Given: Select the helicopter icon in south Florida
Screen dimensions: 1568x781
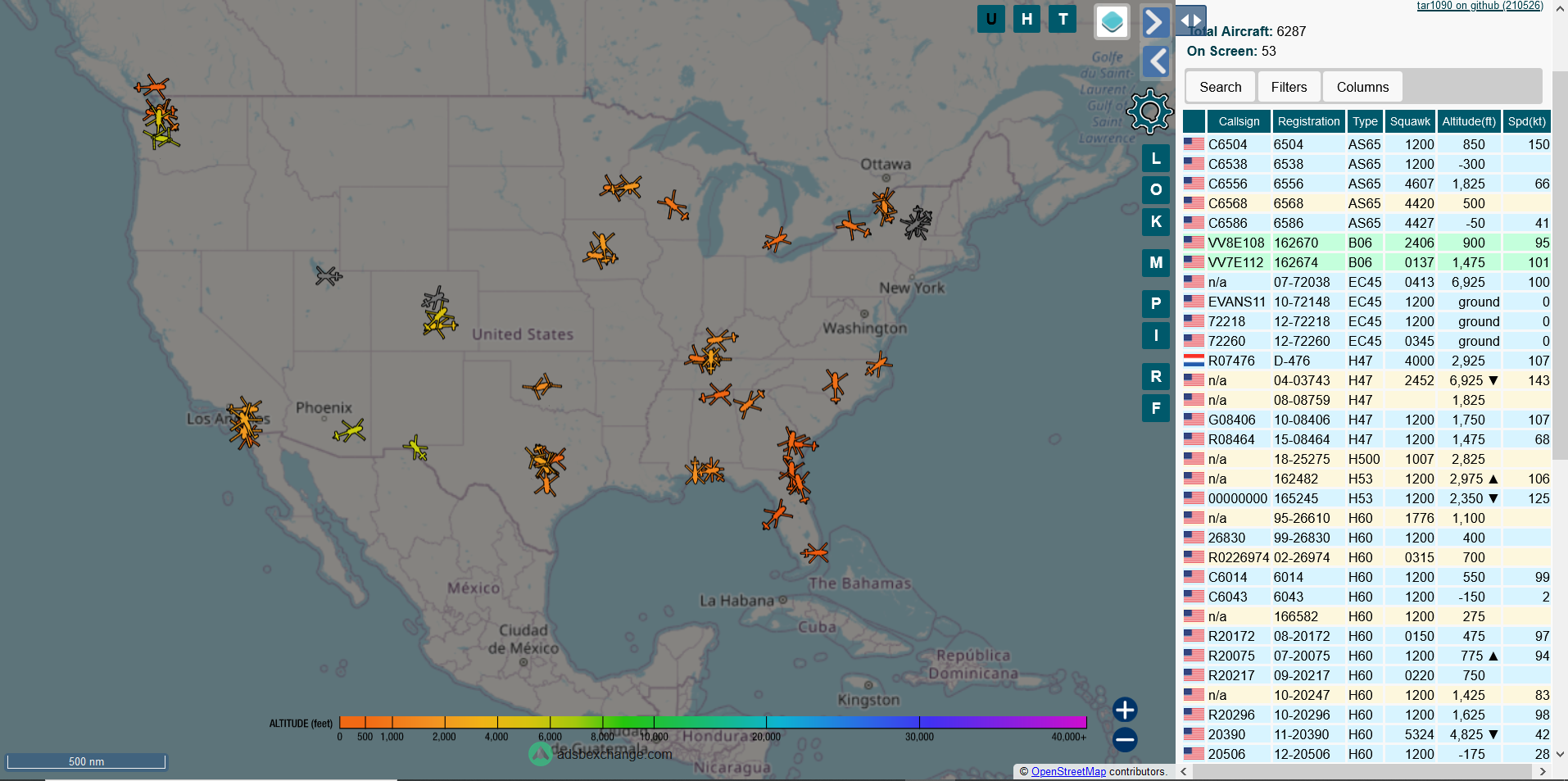Looking at the screenshot, I should 814,552.
